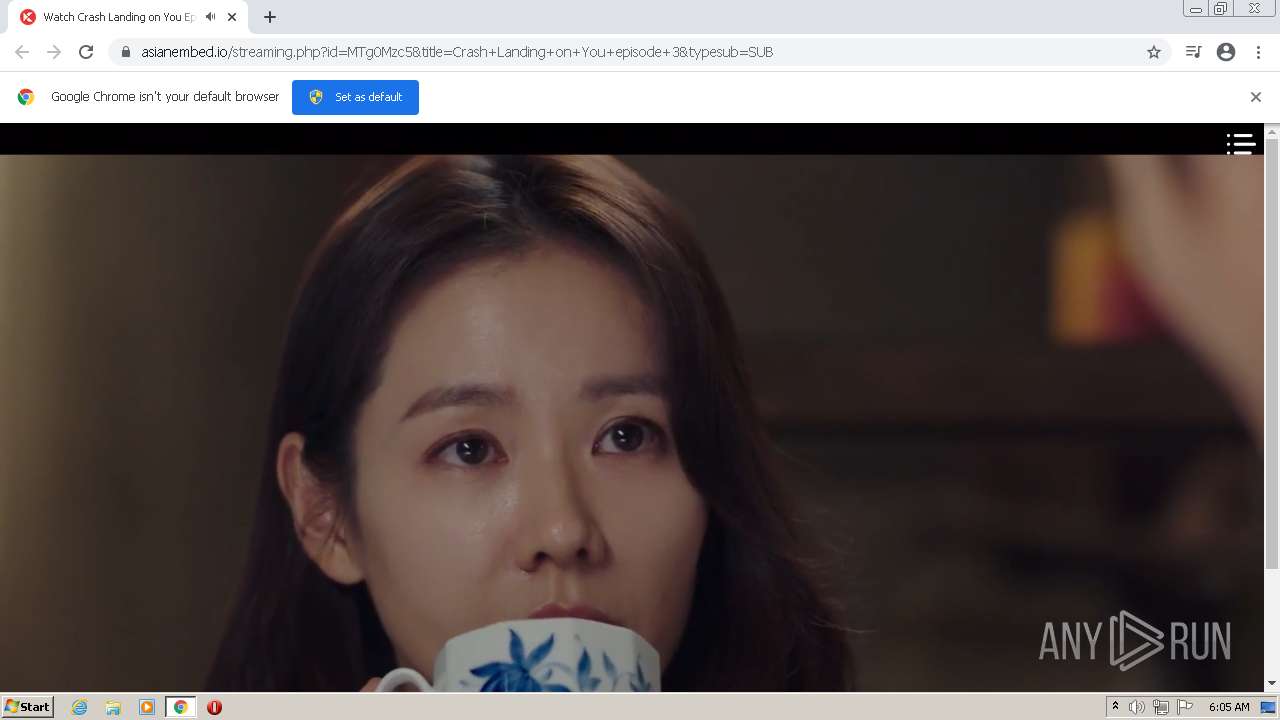Click the Show desktop tray button
The width and height of the screenshot is (1280, 720).
[x=1269, y=707]
